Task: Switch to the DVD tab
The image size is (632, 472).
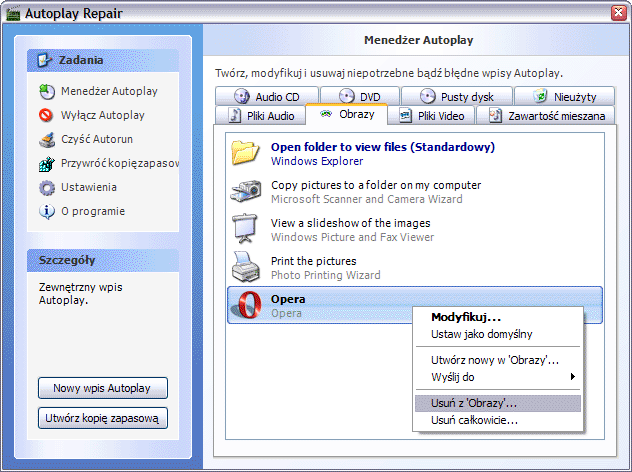Action: (x=360, y=96)
